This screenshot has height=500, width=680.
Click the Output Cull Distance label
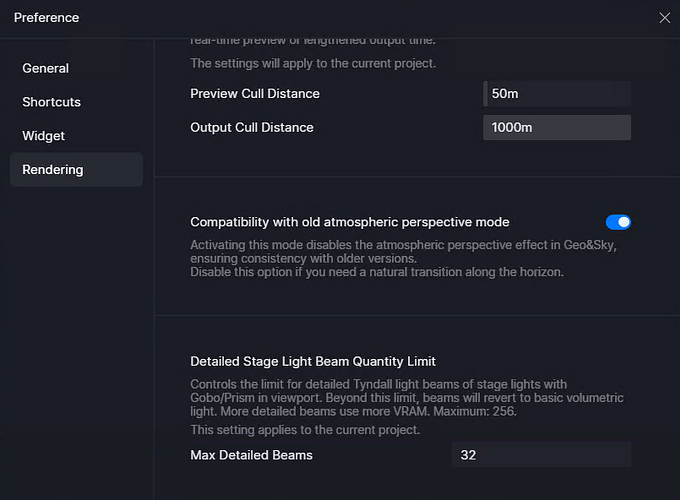coord(252,127)
